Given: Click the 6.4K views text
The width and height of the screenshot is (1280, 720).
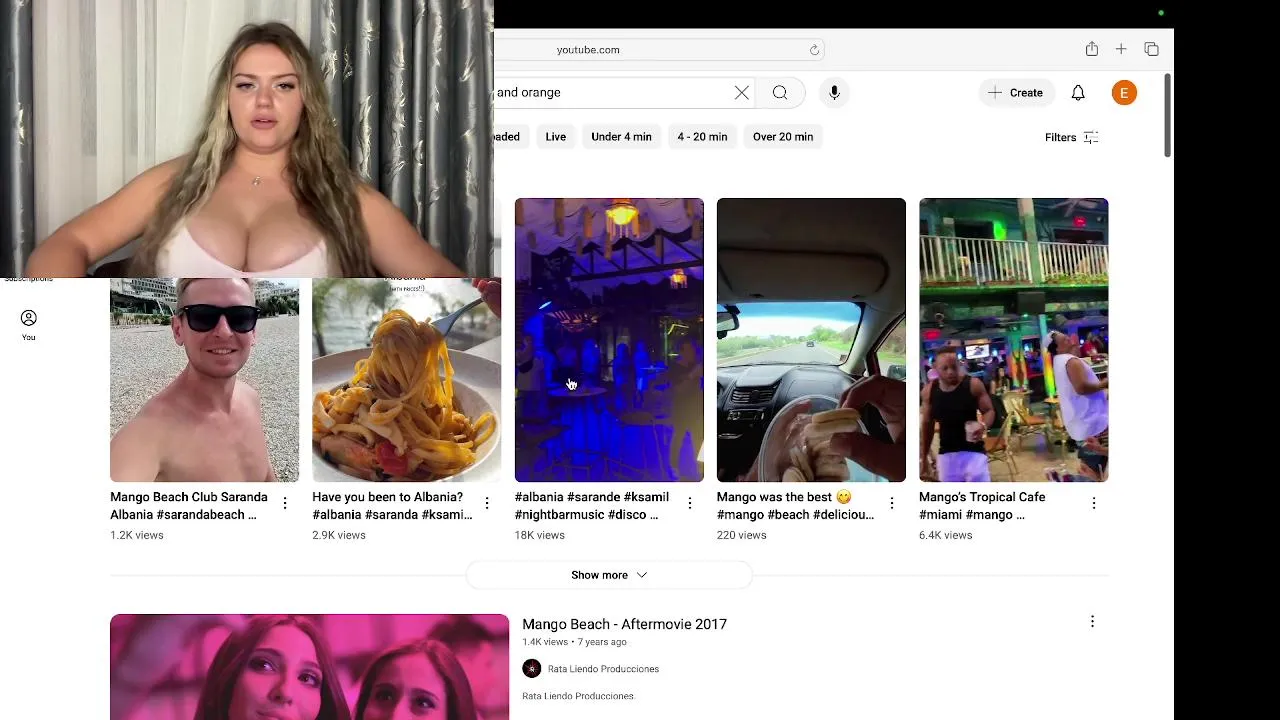Looking at the screenshot, I should point(946,535).
